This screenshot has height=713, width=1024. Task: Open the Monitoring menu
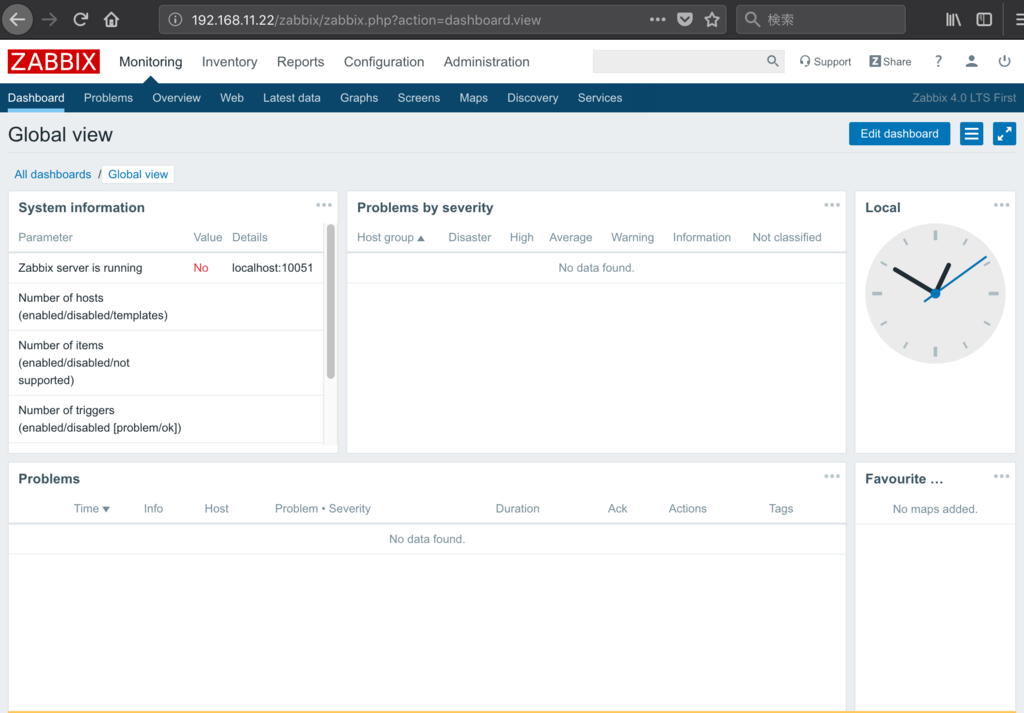click(x=150, y=61)
